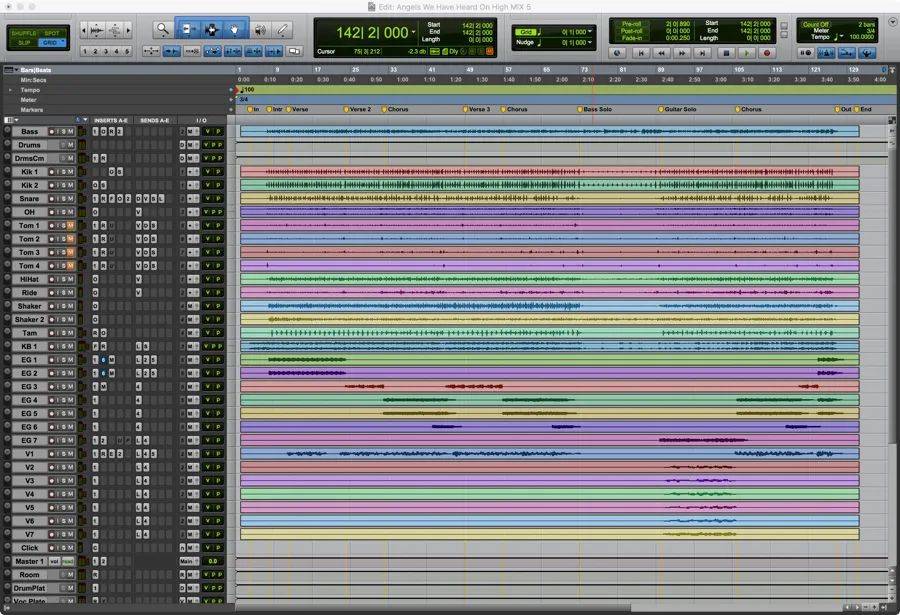
Task: Expand the Tempo ruler disclosure triangle
Action: tap(10, 89)
